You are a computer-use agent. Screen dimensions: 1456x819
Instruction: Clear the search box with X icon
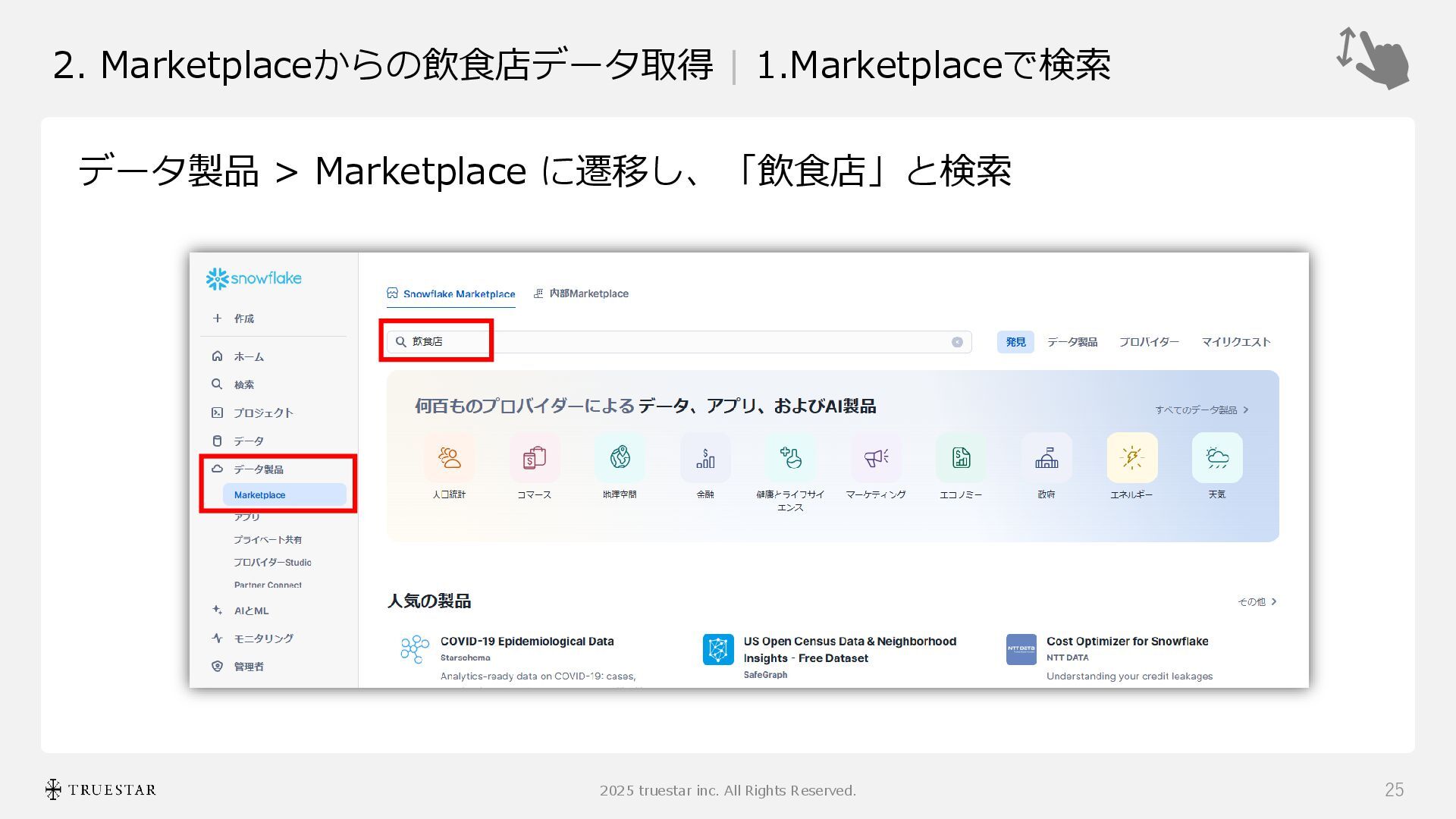[957, 342]
